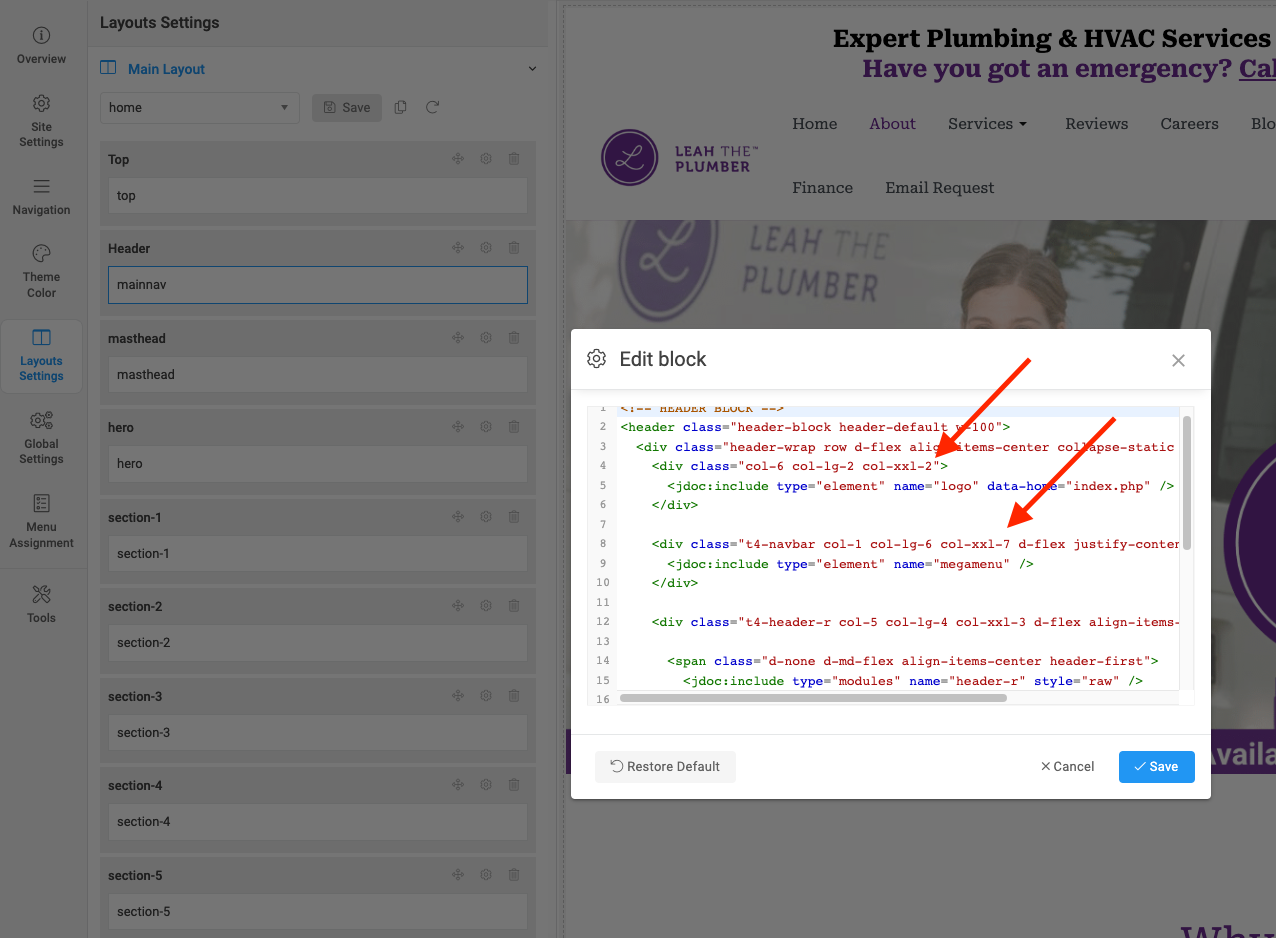Click Email Request in site navigation
Viewport: 1276px width, 938px height.
click(x=940, y=188)
